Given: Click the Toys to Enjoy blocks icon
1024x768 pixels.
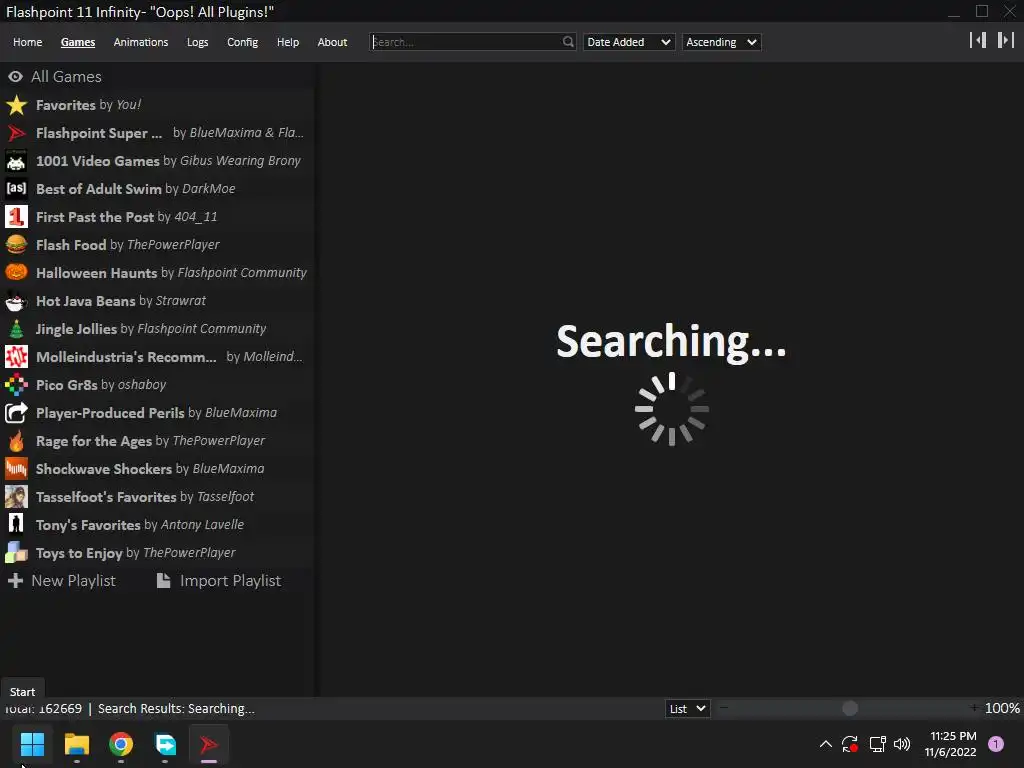Looking at the screenshot, I should pyautogui.click(x=16, y=553).
